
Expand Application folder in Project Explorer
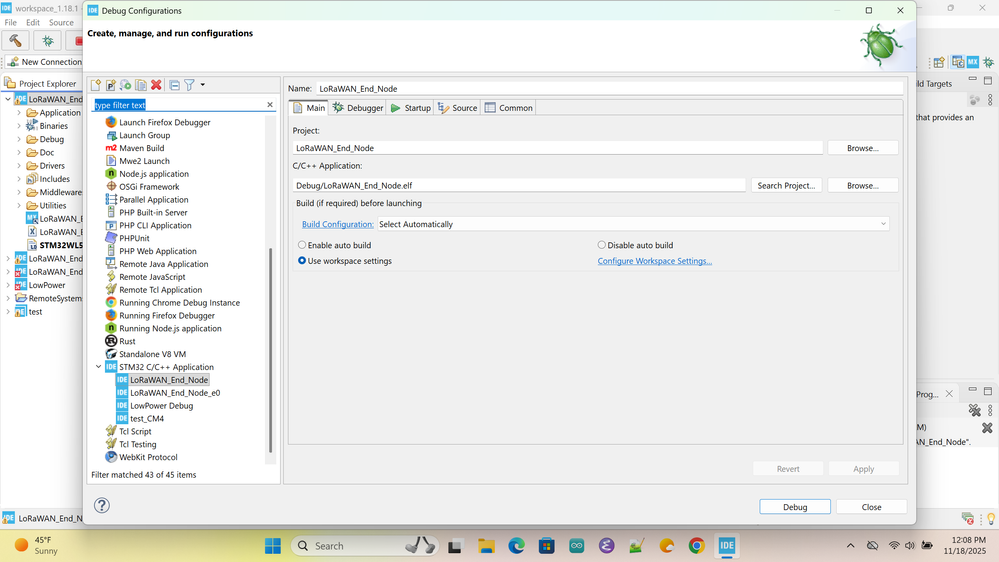point(18,113)
